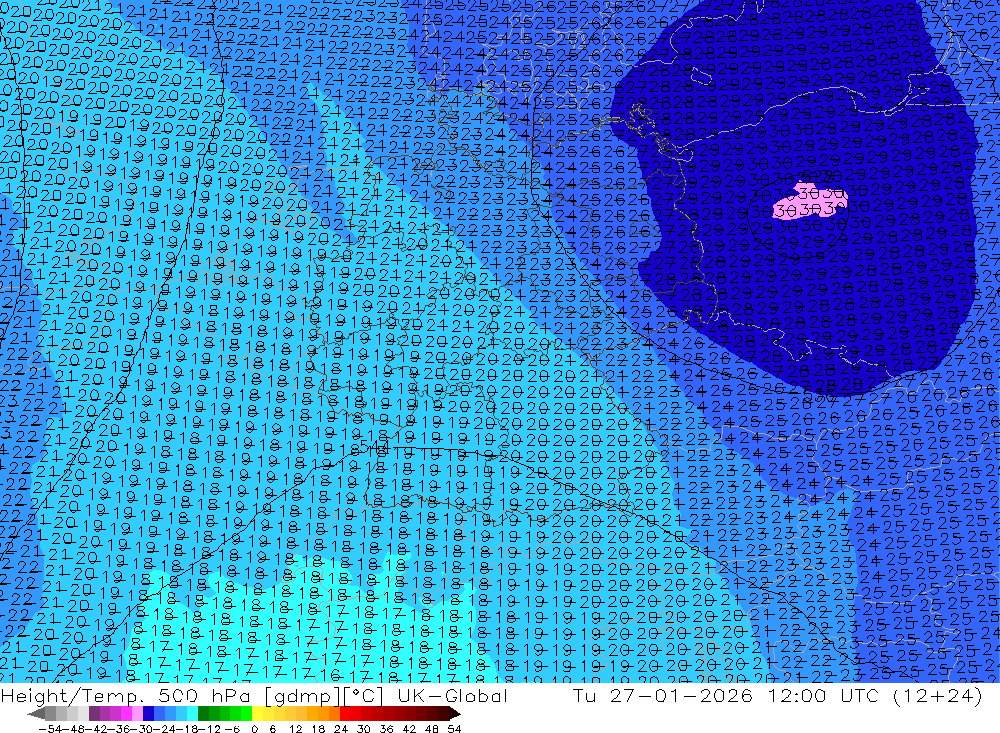
Task: Click the bright red swatch in the legend
Action: click(345, 713)
